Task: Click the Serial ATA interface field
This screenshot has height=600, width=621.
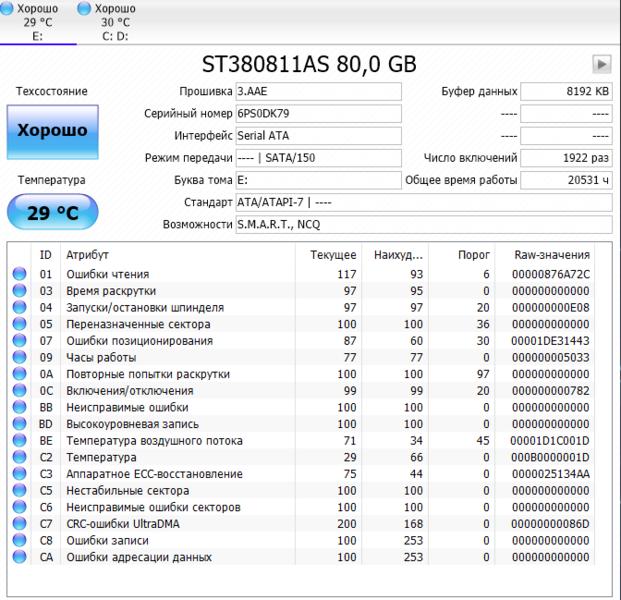Action: [x=318, y=136]
